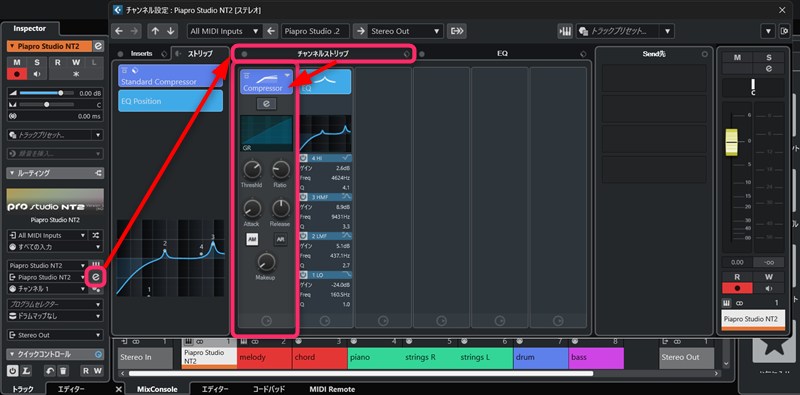Go to previous channel with back arrow
This screenshot has height=395, width=800.
pos(119,31)
